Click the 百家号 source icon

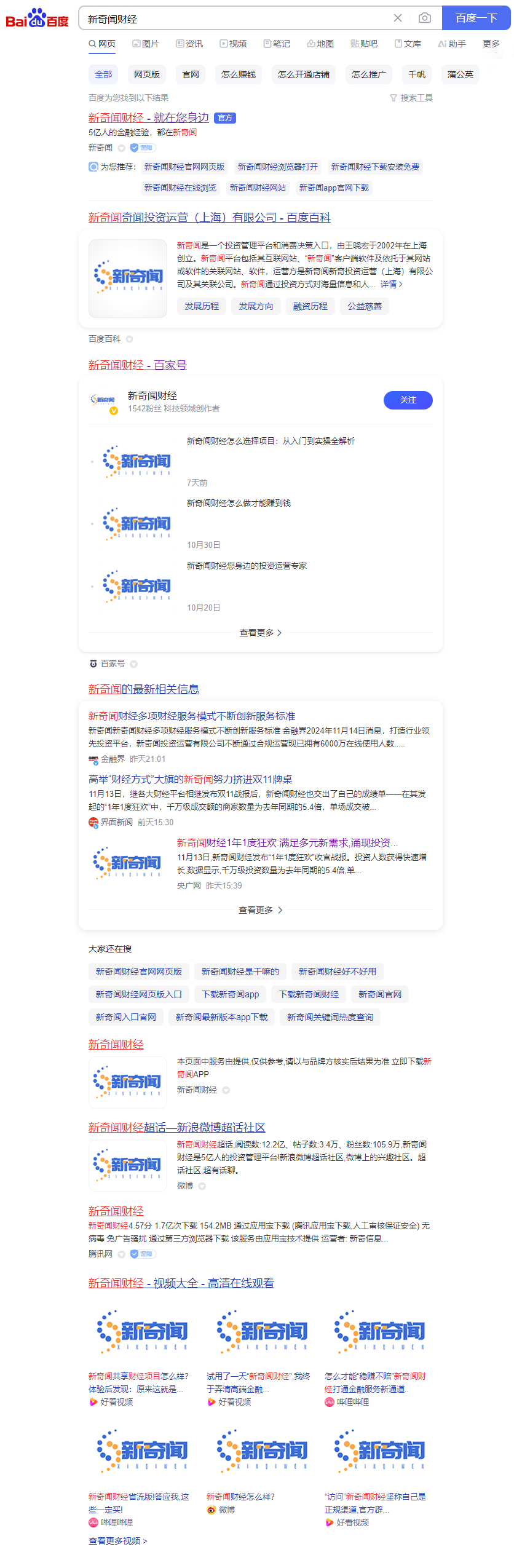click(x=93, y=663)
